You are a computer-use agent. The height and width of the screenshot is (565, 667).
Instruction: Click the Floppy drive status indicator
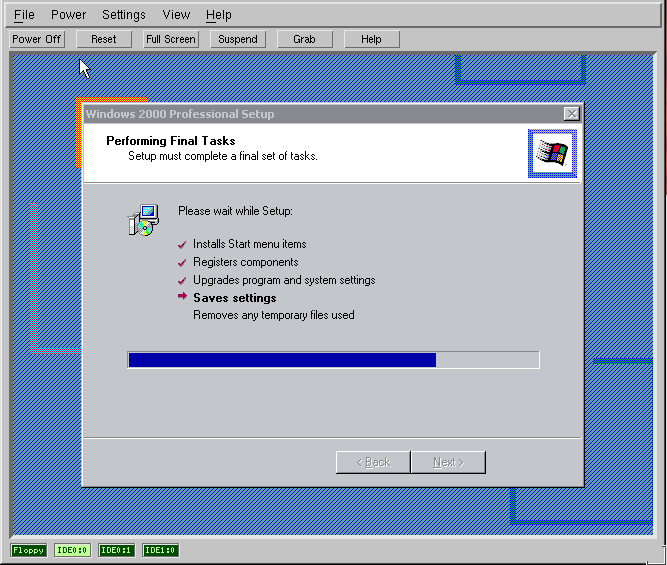click(28, 550)
